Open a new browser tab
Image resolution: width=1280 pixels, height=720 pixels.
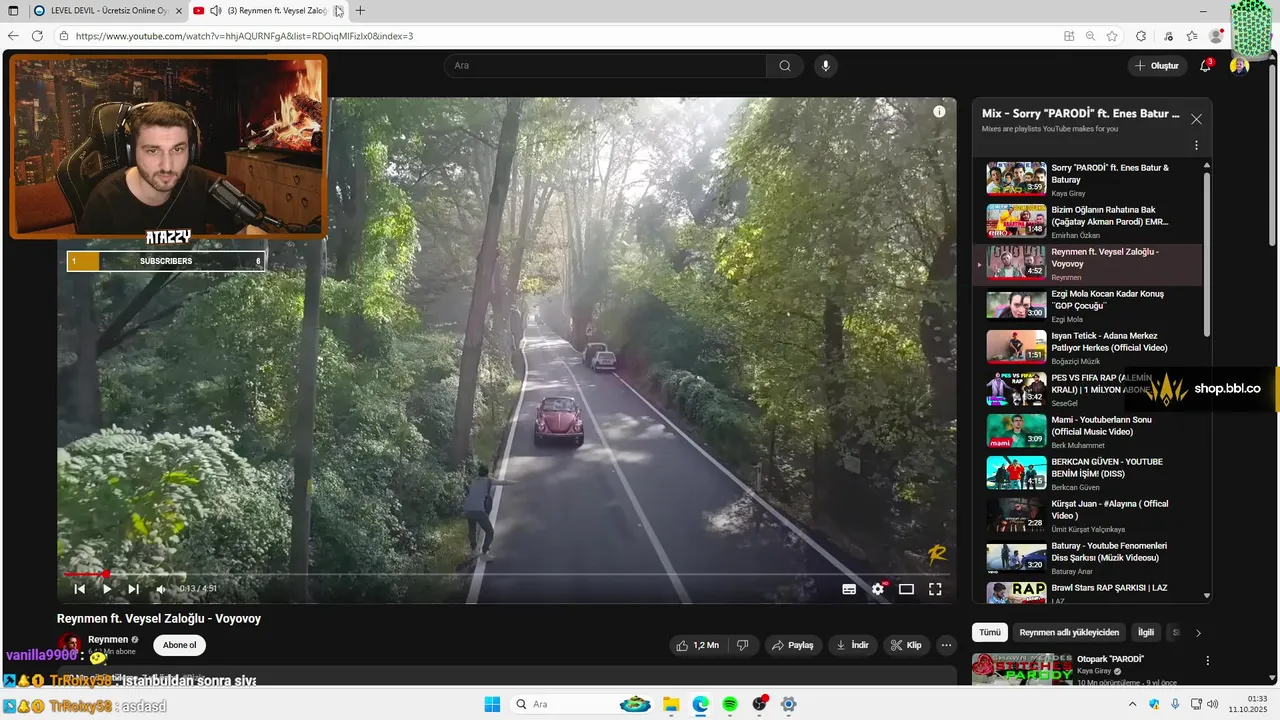pos(360,11)
